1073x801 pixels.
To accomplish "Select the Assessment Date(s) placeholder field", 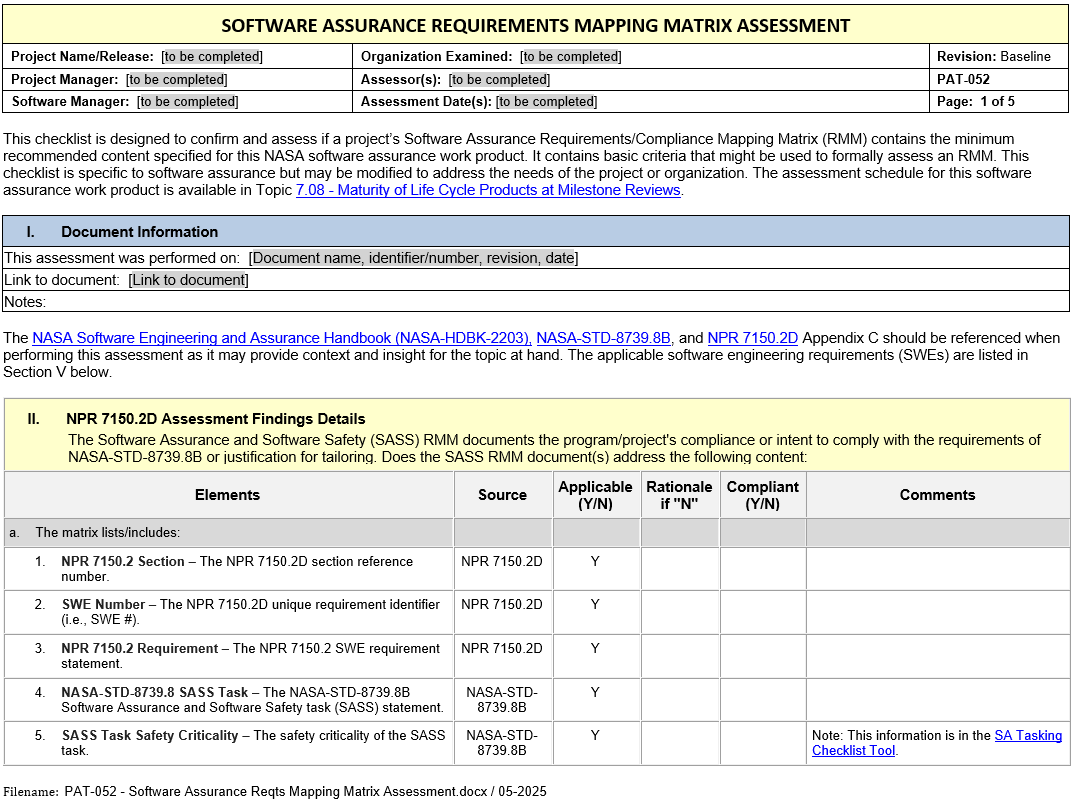I will tap(546, 101).
